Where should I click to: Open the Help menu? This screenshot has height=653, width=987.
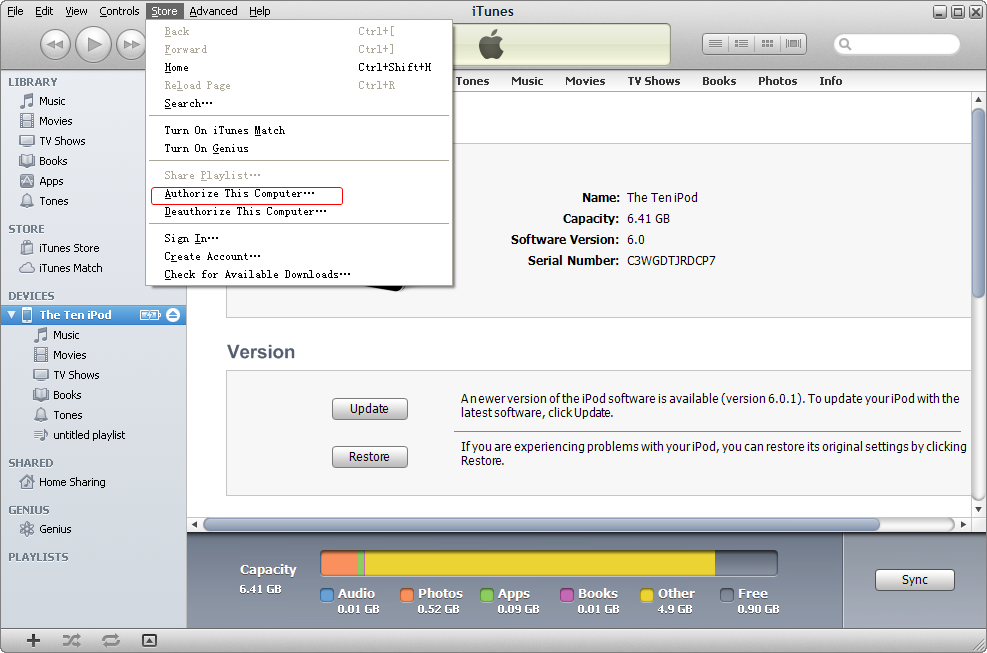(259, 11)
